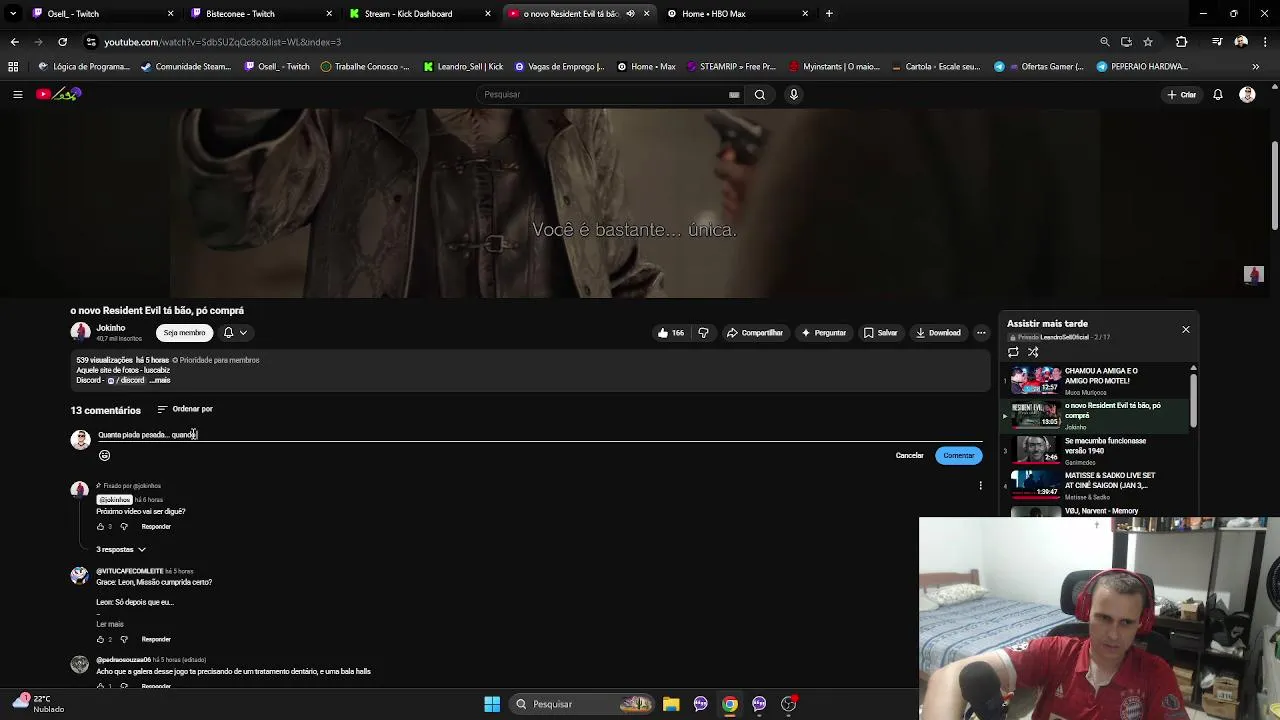Open the browser extensions puzzle icon
The width and height of the screenshot is (1280, 720).
1182,42
